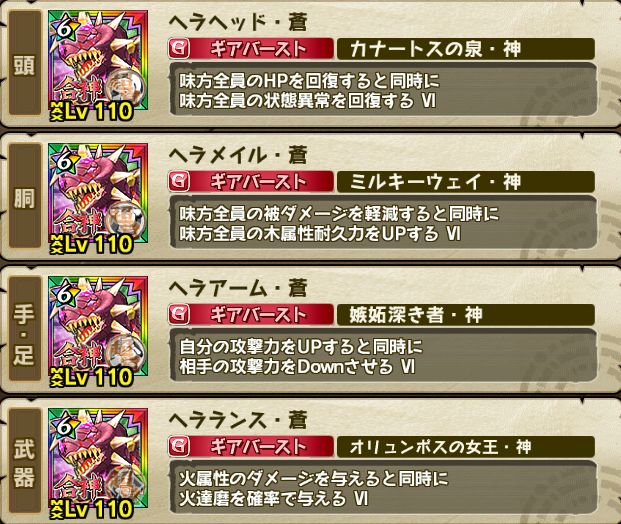Tap the ヘラランス・蒼 weapon equipment icon
This screenshot has width=621, height=524.
98,463
